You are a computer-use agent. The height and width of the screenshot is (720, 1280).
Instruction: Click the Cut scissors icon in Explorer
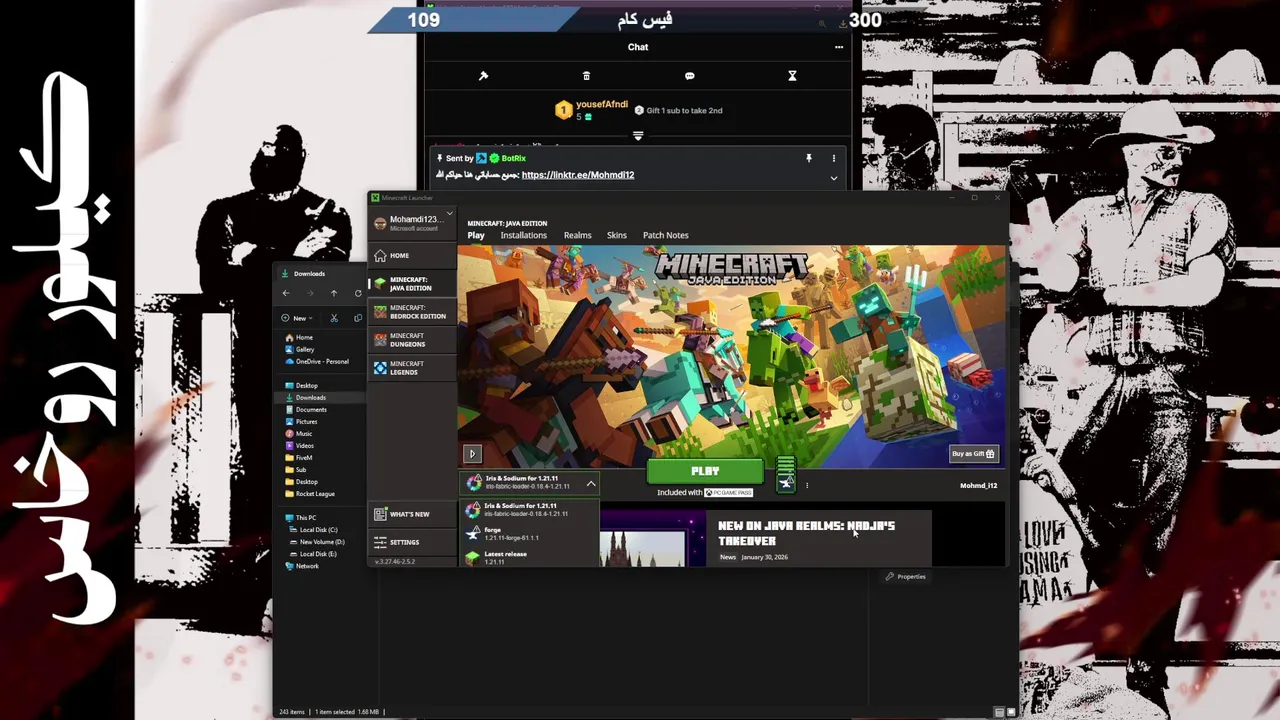334,318
